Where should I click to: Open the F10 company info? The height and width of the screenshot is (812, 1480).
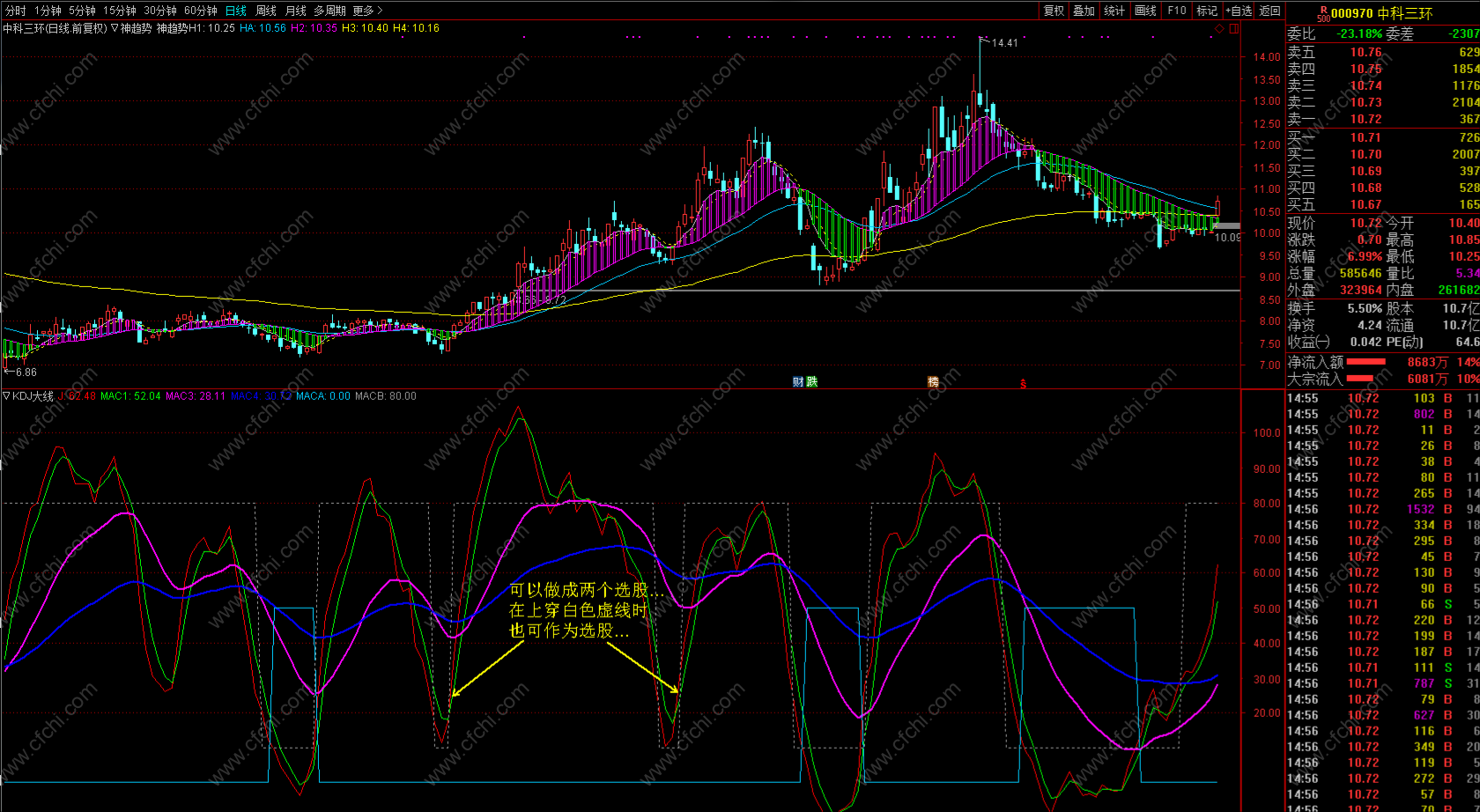point(1176,11)
